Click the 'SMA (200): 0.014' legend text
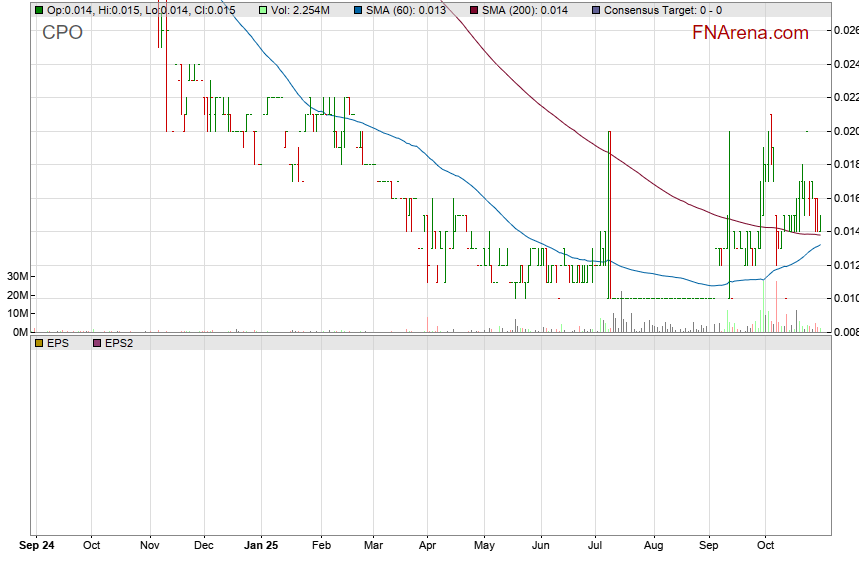The width and height of the screenshot is (859, 566). coord(524,10)
